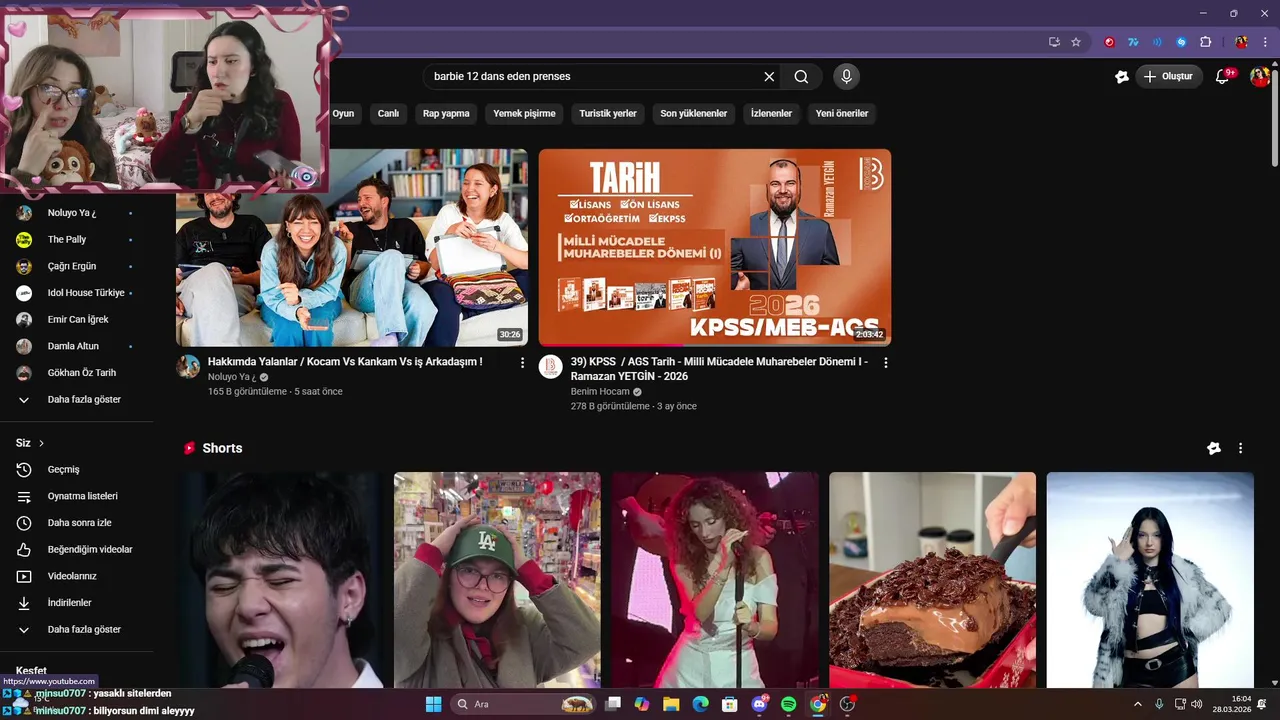Bookmark this page with the star icon
This screenshot has height=720, width=1280.
pos(1076,42)
